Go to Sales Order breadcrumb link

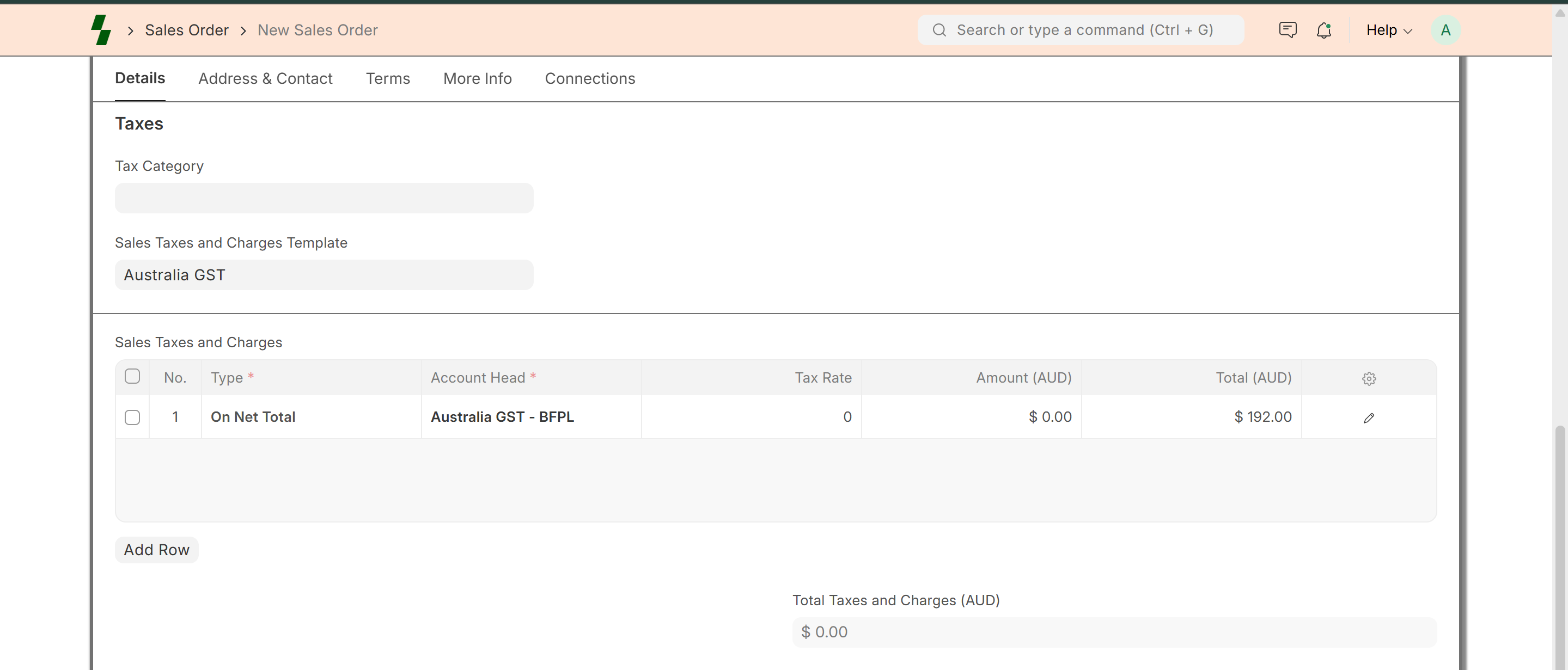point(186,30)
